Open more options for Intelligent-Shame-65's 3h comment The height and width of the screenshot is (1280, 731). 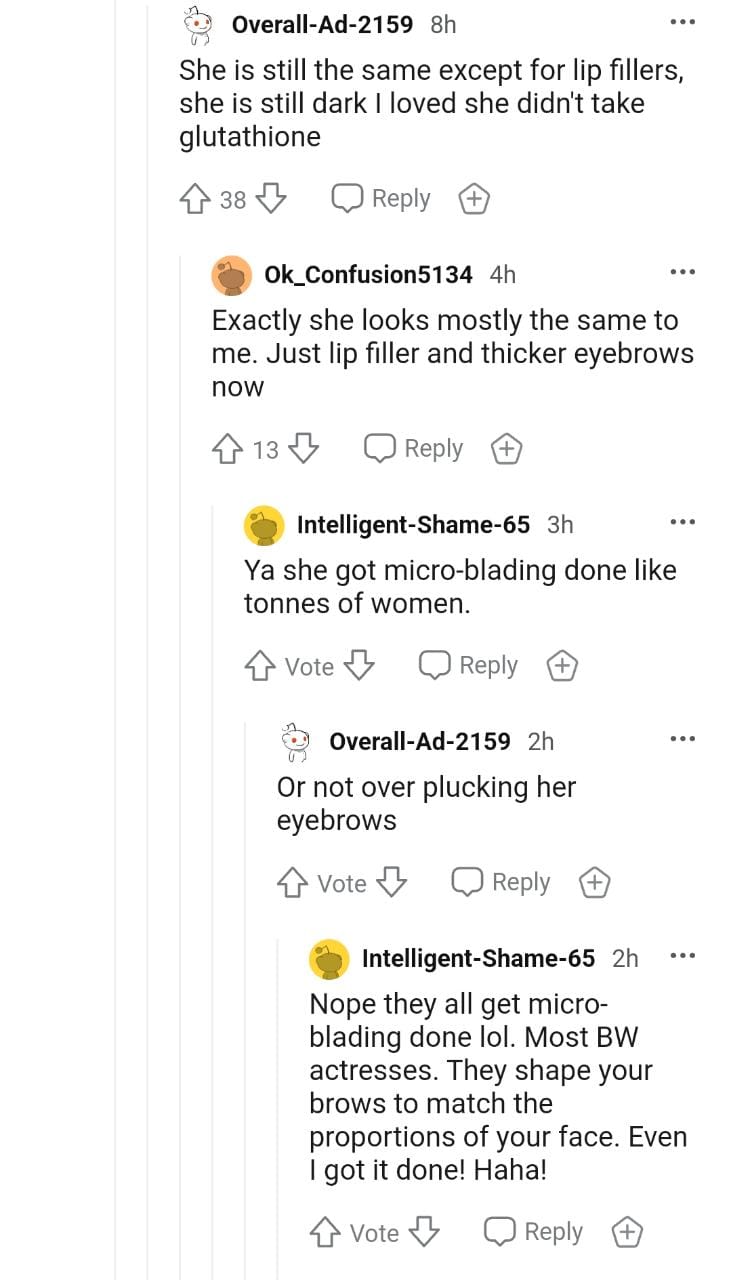point(683,522)
